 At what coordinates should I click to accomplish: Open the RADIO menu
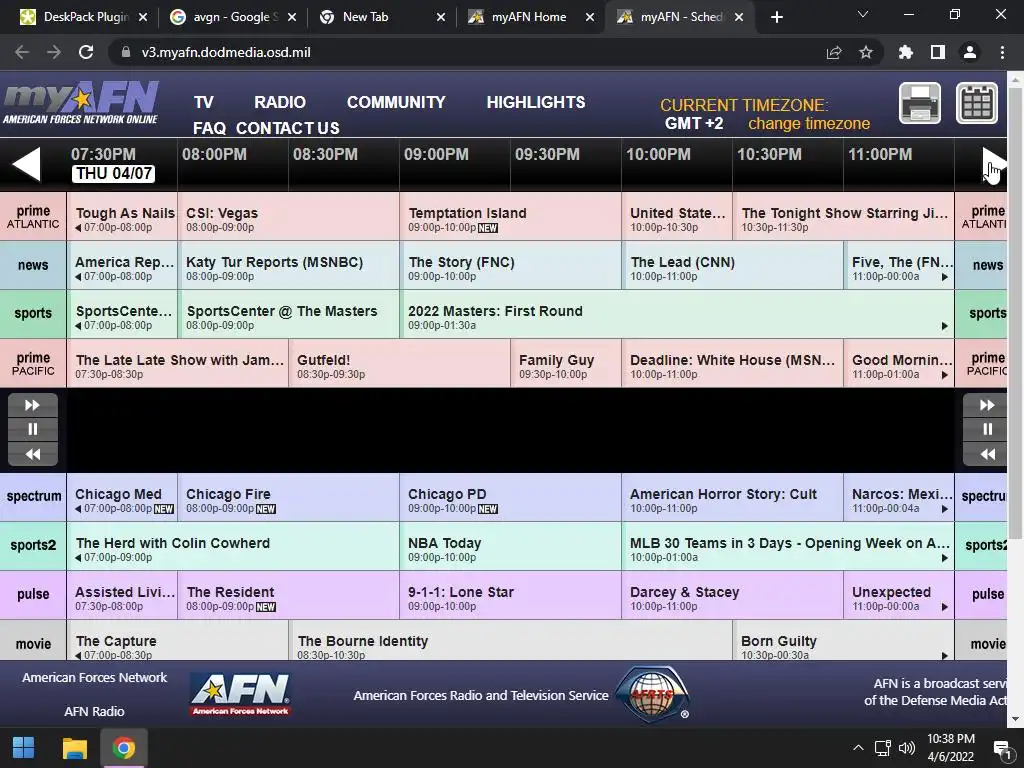tap(280, 103)
